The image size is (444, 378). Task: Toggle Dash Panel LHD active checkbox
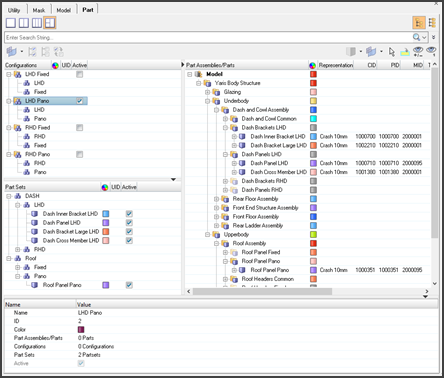(x=129, y=223)
